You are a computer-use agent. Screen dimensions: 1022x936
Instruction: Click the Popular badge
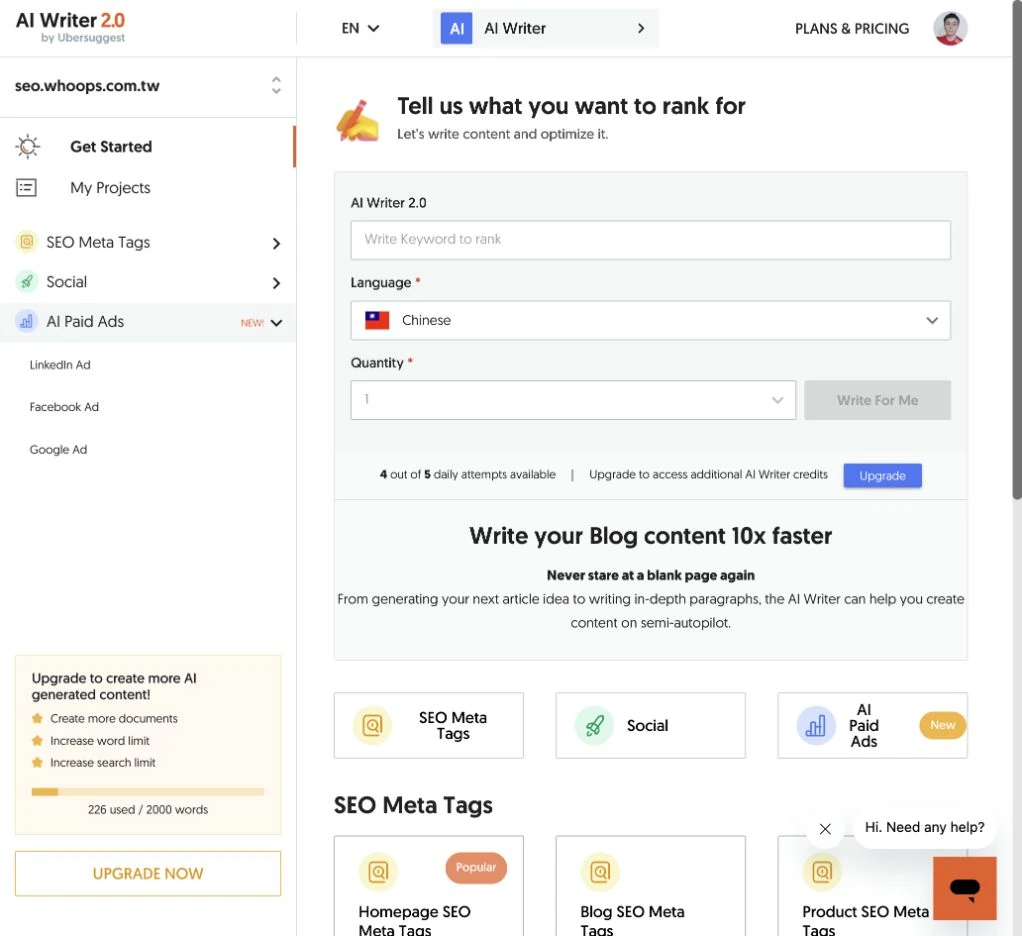pyautogui.click(x=476, y=868)
